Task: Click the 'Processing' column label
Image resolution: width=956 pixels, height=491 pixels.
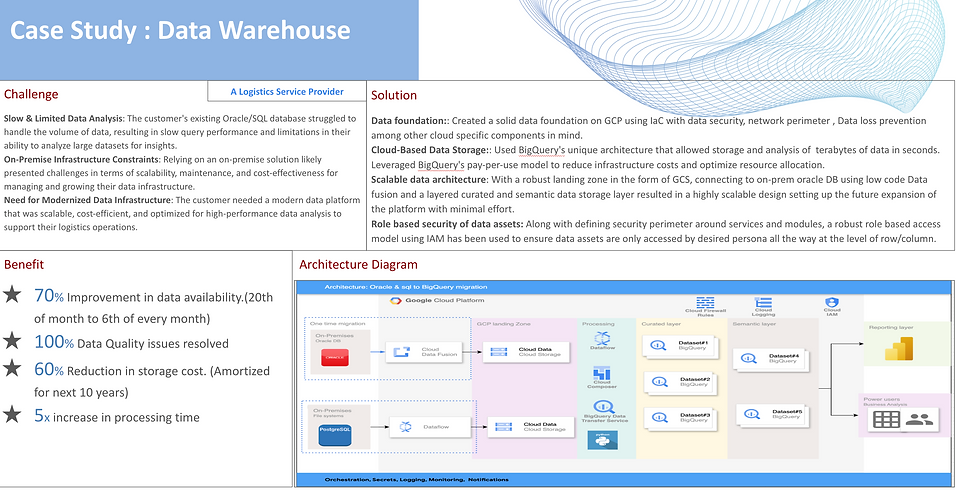Action: coord(598,323)
